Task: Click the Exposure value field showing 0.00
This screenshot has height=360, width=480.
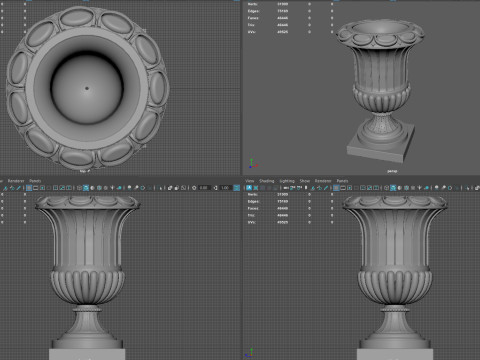Action: point(204,188)
